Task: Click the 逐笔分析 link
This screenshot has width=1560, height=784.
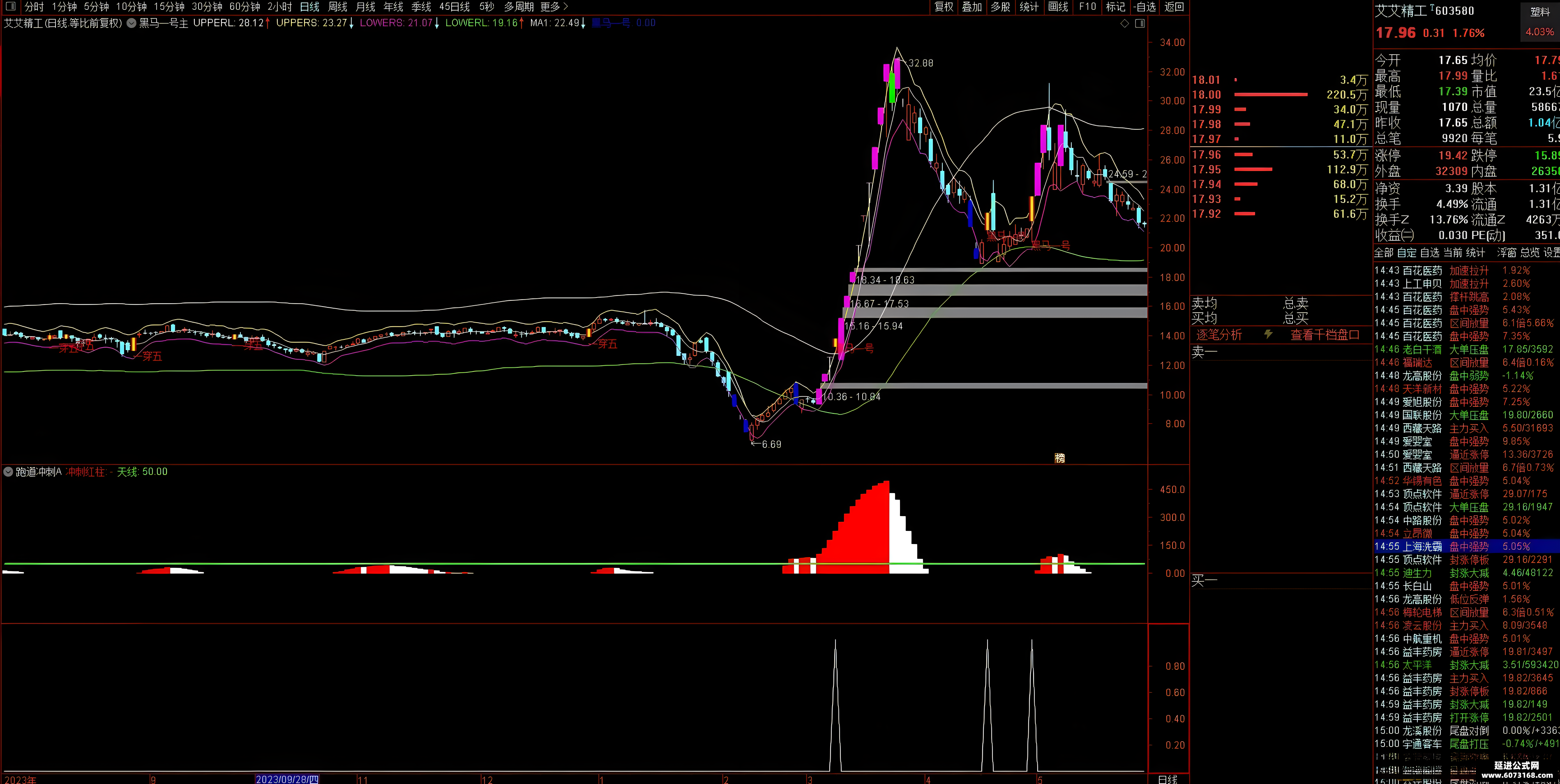Action: click(1219, 335)
